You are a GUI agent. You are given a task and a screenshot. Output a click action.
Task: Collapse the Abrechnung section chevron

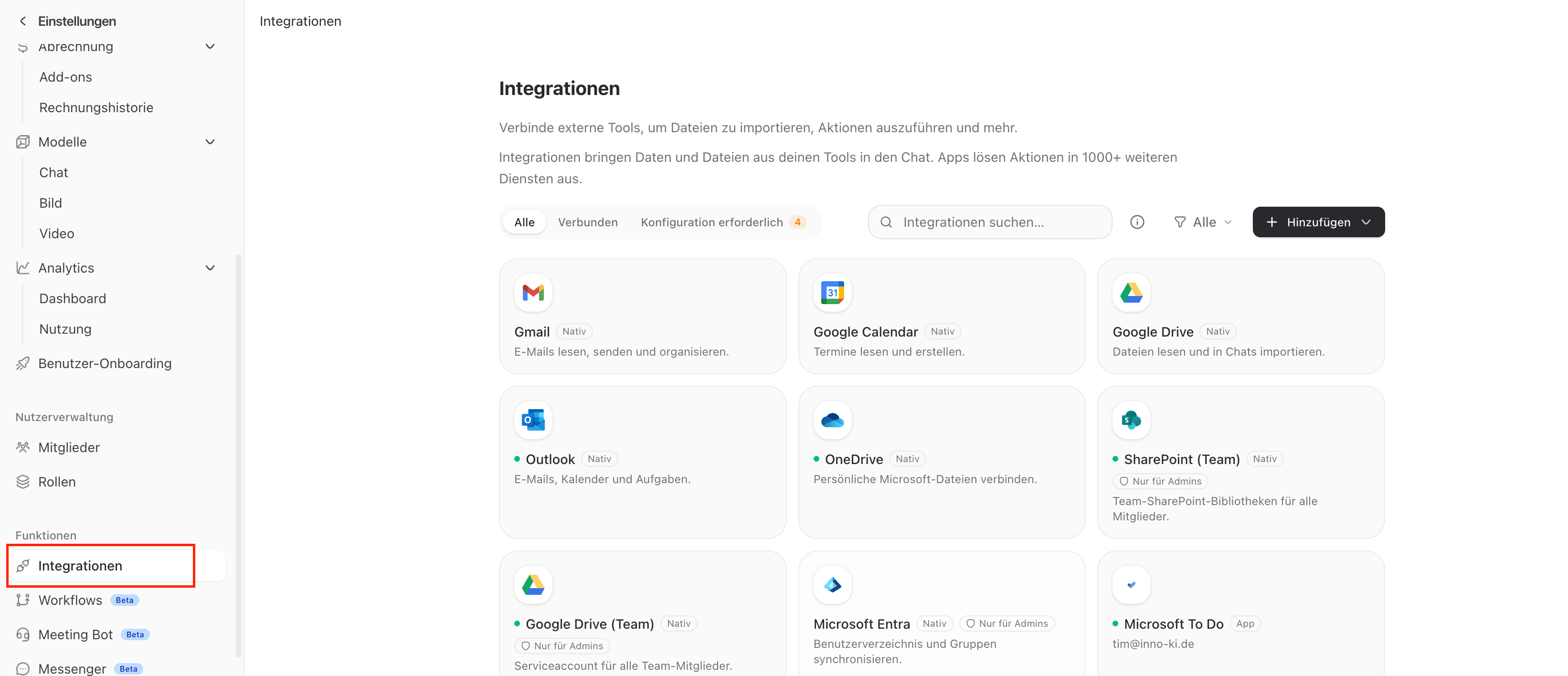(210, 46)
